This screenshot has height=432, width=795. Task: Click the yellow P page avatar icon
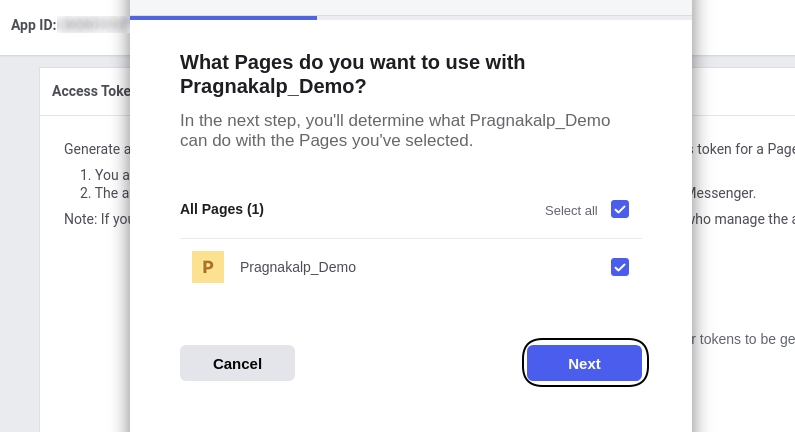(208, 267)
